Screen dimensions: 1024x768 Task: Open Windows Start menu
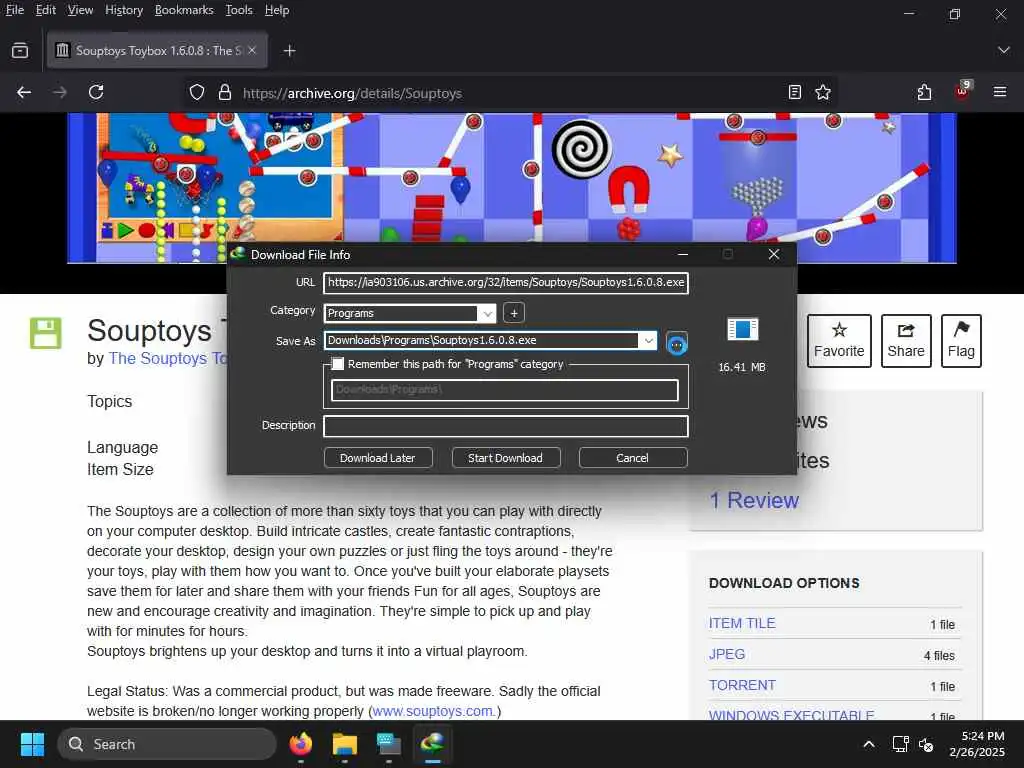[x=32, y=744]
